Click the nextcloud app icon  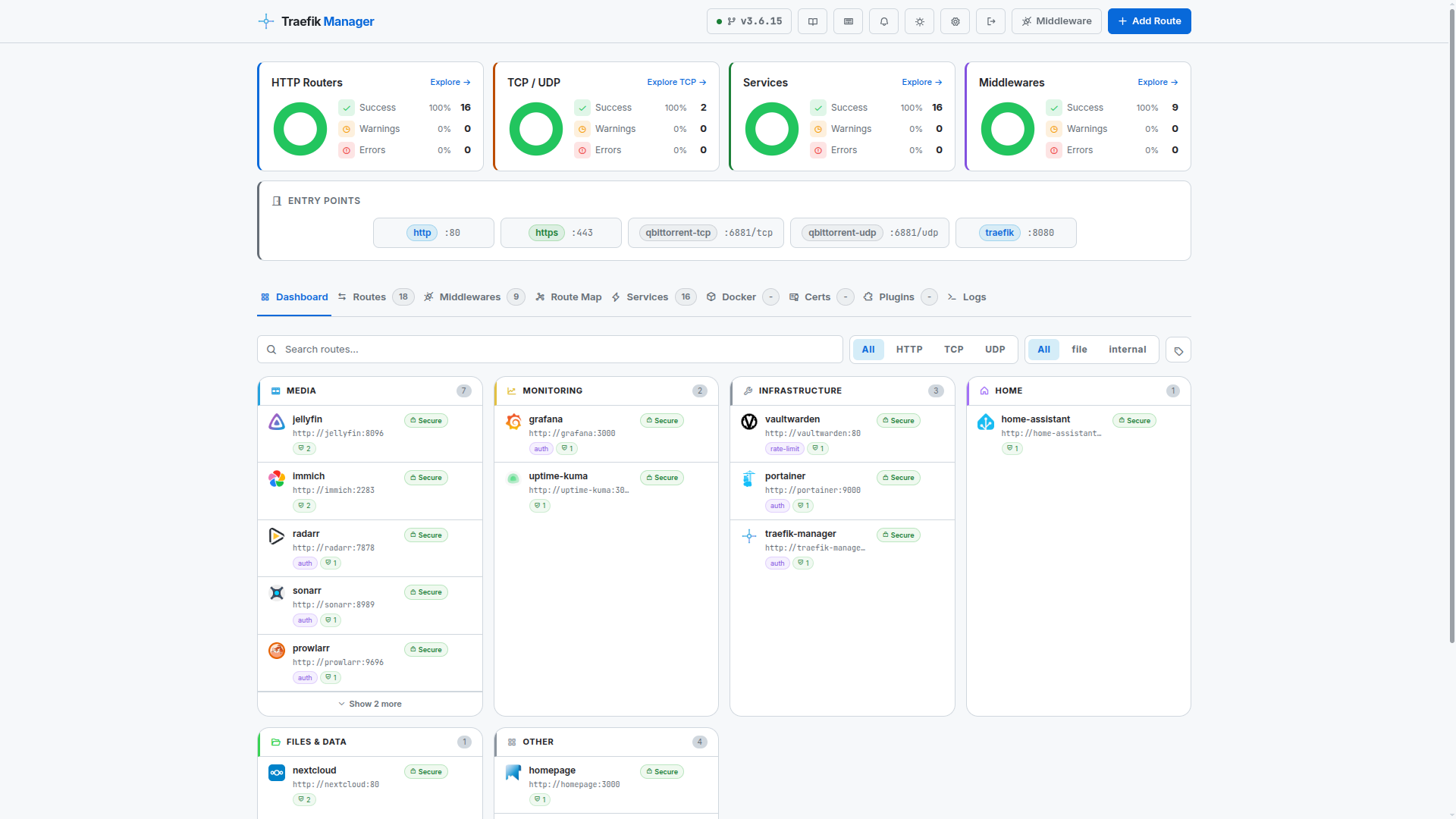(277, 773)
